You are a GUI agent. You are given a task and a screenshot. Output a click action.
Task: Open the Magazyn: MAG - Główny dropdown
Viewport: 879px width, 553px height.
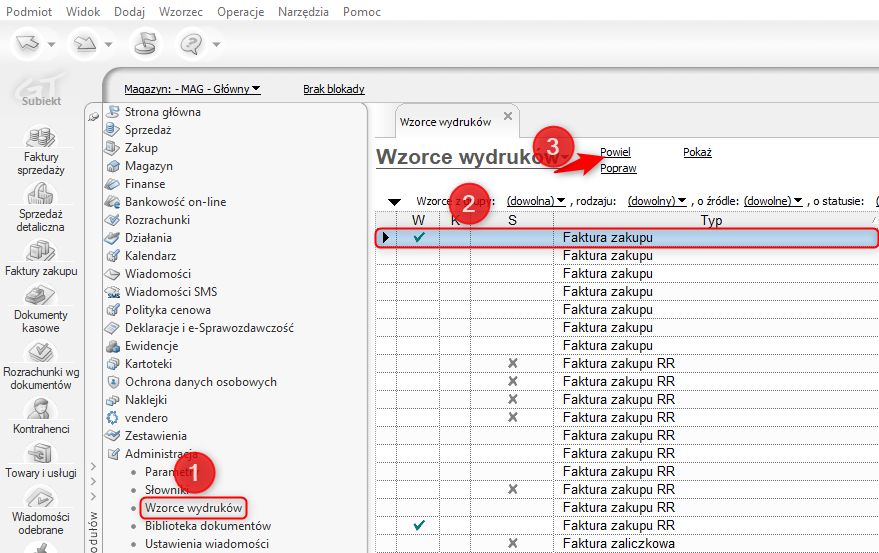(192, 89)
